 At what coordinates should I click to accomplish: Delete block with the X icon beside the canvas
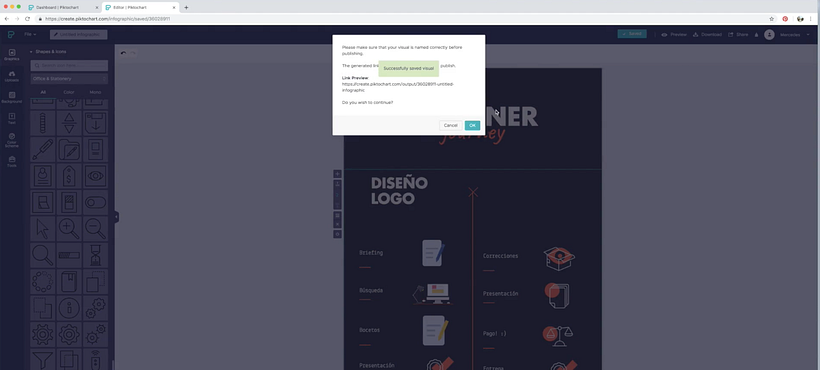337,224
